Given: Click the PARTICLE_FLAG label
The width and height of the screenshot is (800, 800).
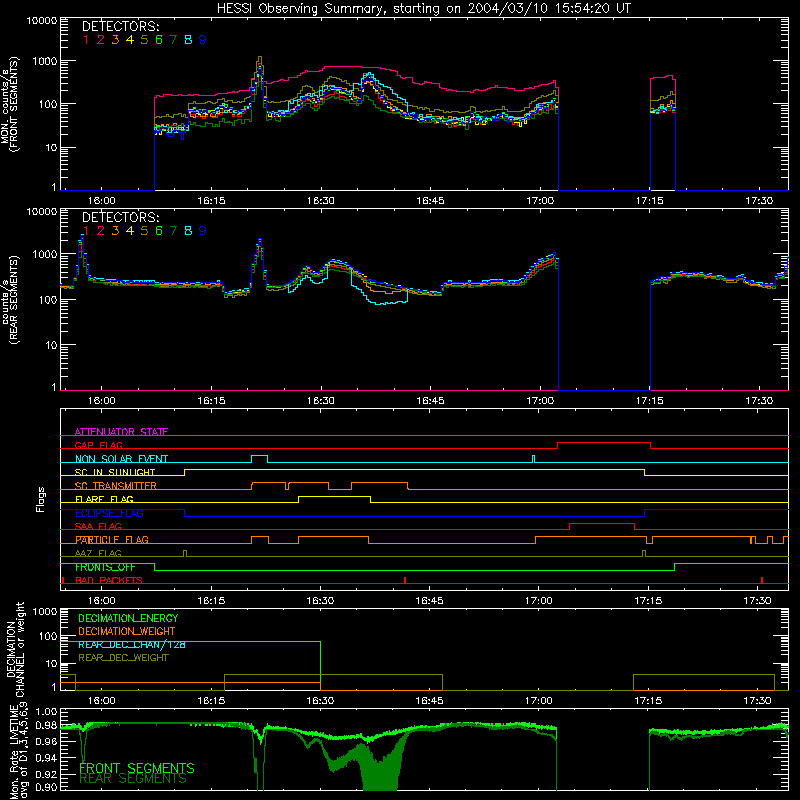Looking at the screenshot, I should 112,539.
